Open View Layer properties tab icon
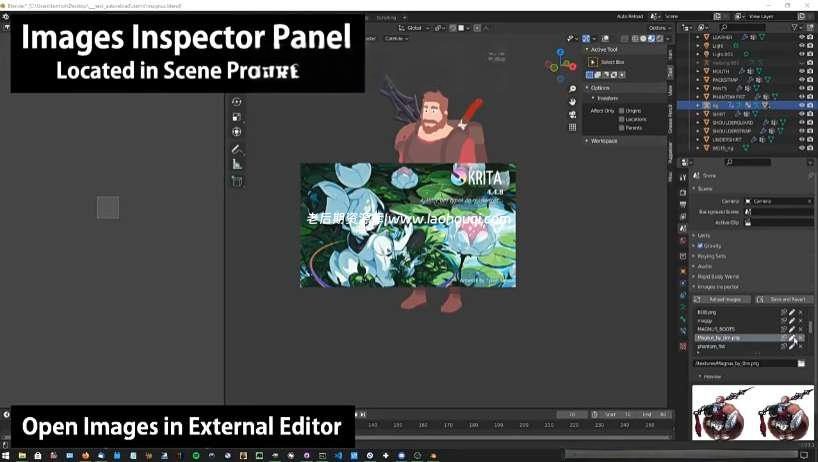The height and width of the screenshot is (462, 818). [x=683, y=216]
